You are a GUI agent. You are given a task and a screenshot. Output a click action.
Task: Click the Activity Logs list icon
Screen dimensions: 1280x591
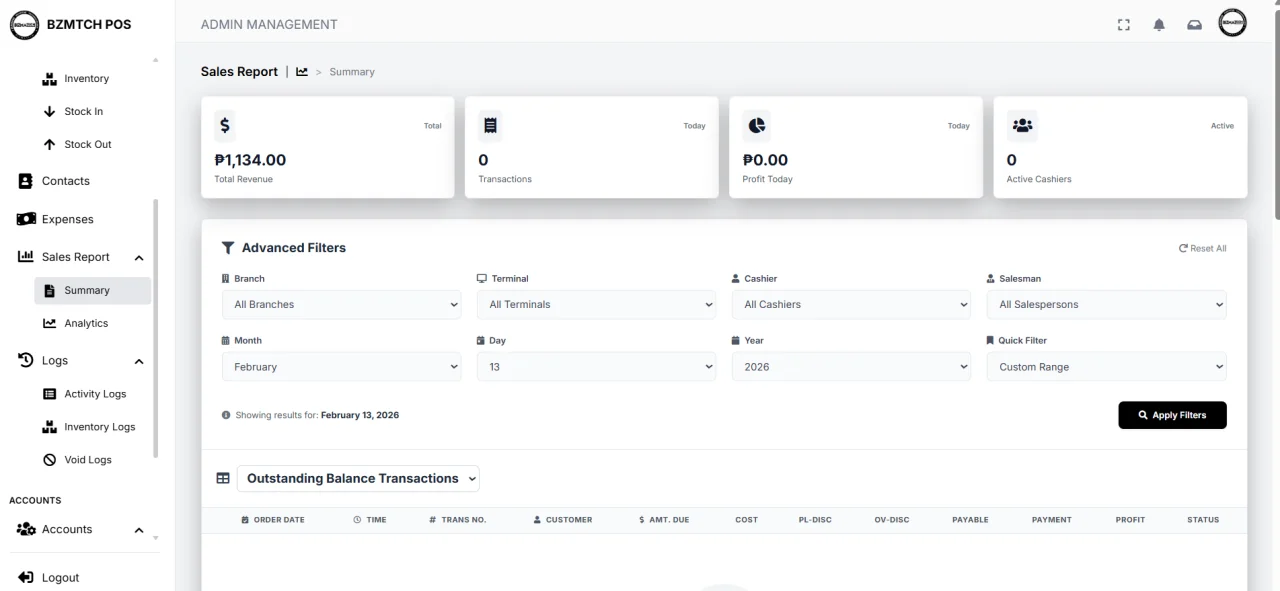(x=50, y=394)
